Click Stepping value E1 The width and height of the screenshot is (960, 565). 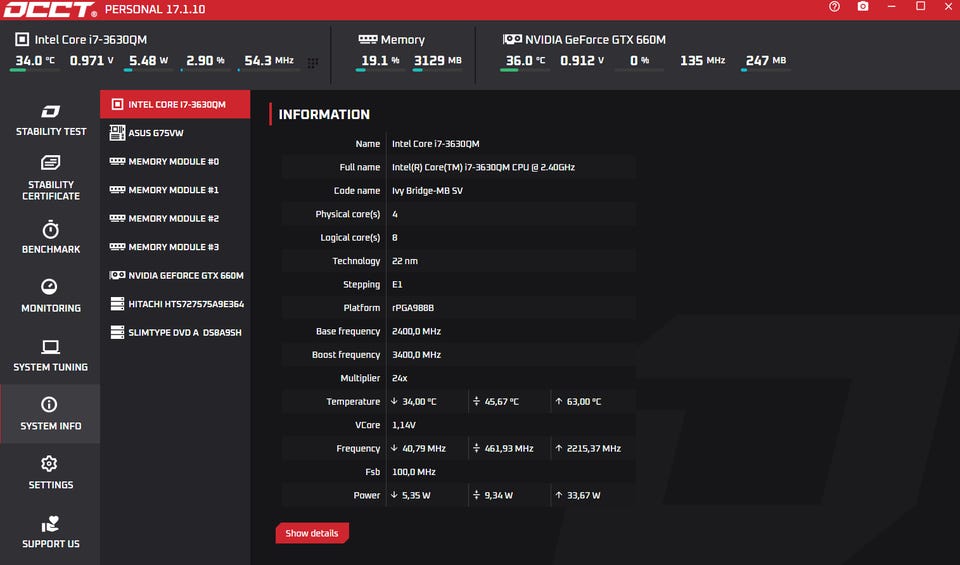[x=397, y=285]
